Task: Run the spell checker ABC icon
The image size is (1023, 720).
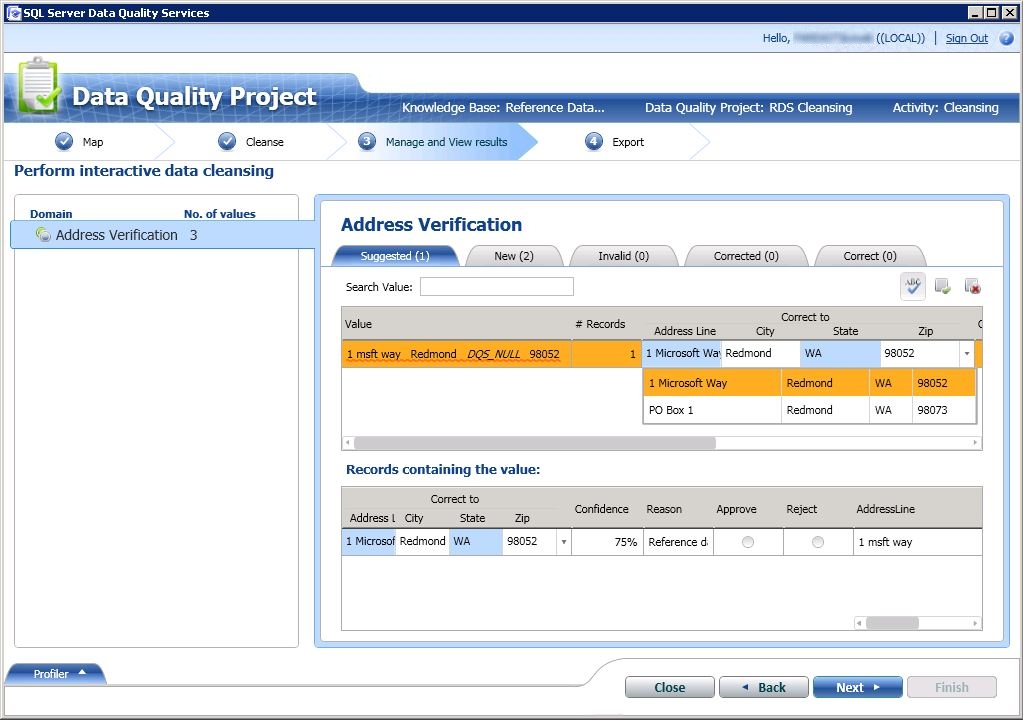Action: tap(911, 286)
